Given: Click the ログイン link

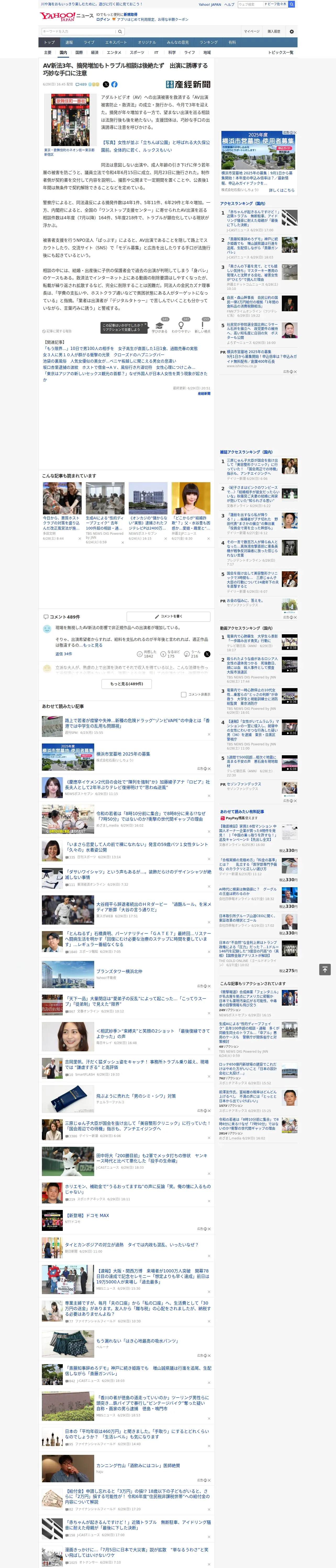Looking at the screenshot, I should point(103,20).
